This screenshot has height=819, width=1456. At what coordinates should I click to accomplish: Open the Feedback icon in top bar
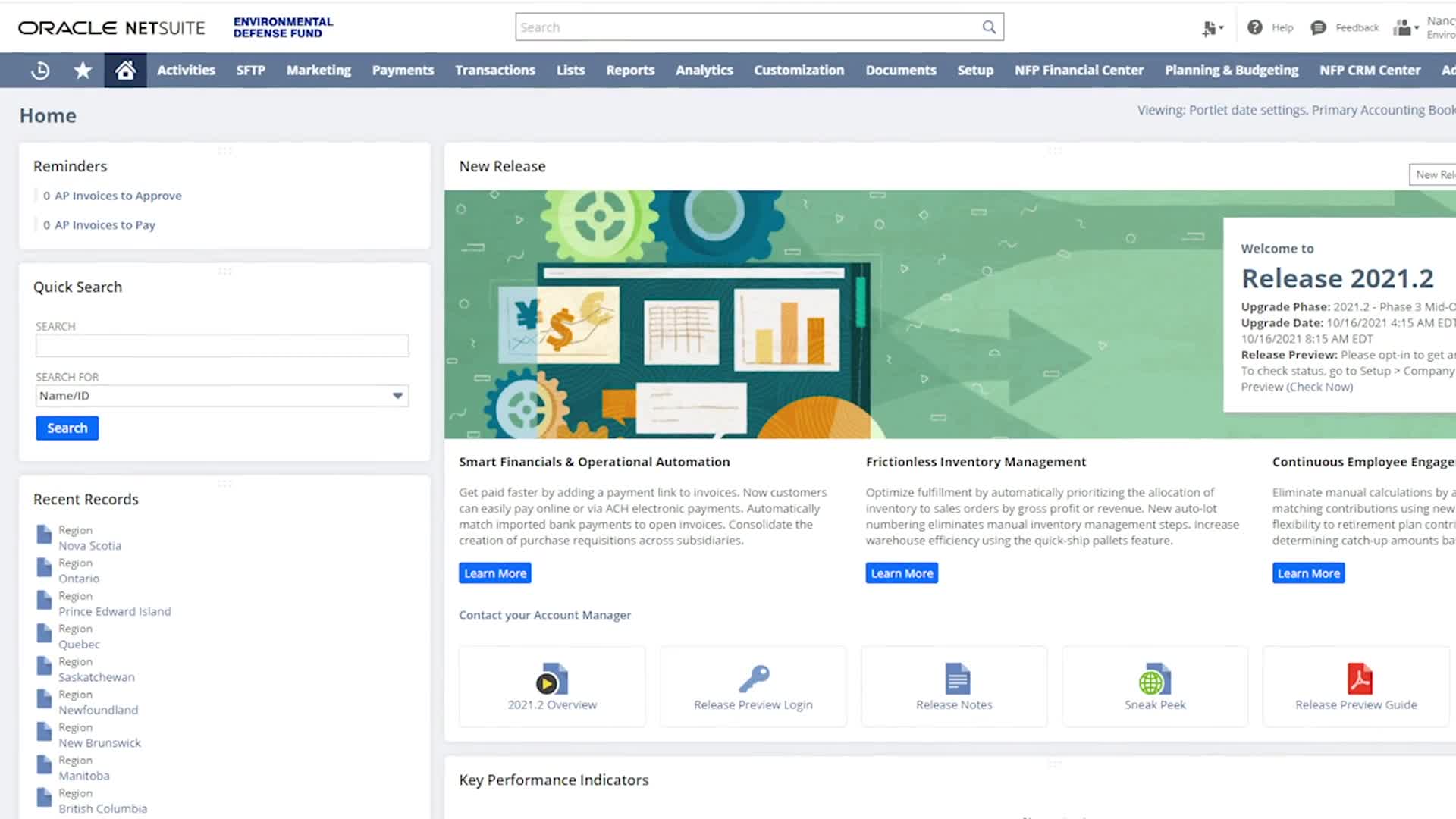[x=1319, y=27]
